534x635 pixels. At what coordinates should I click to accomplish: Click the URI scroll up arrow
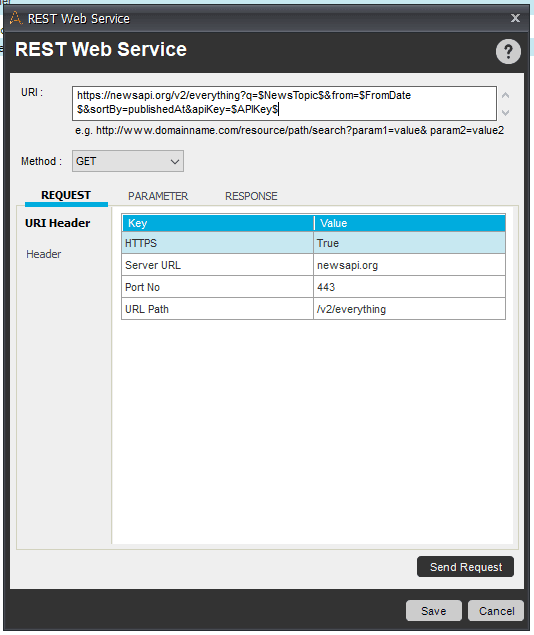pyautogui.click(x=505, y=96)
